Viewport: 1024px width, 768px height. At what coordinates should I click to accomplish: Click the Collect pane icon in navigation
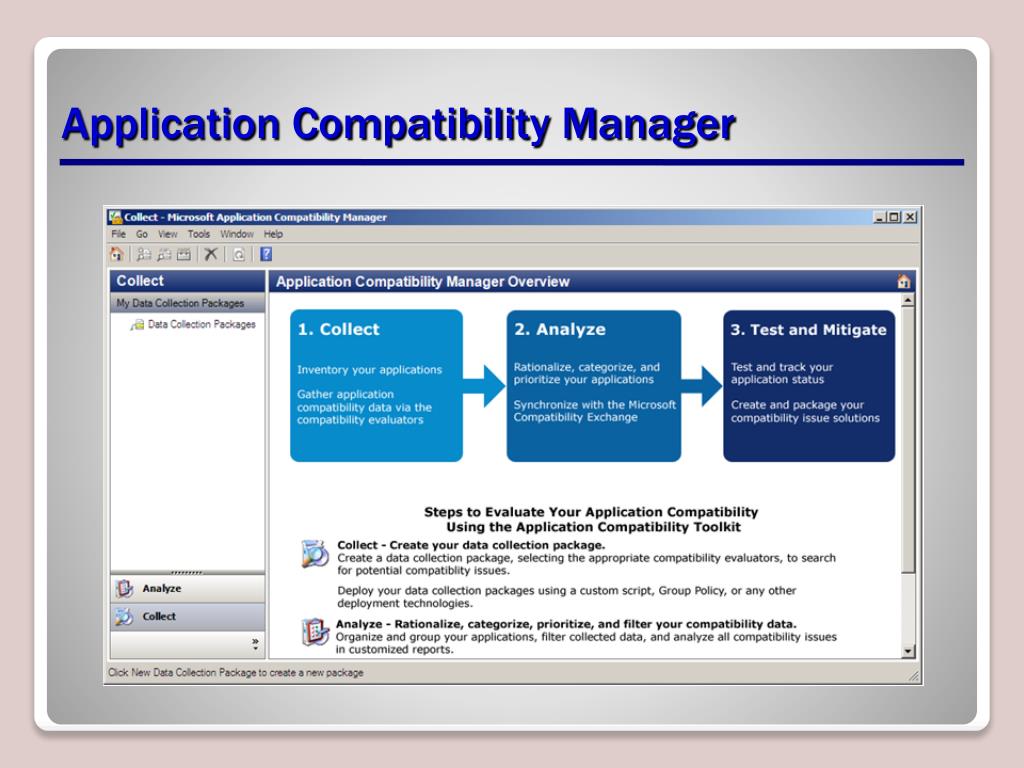(124, 616)
